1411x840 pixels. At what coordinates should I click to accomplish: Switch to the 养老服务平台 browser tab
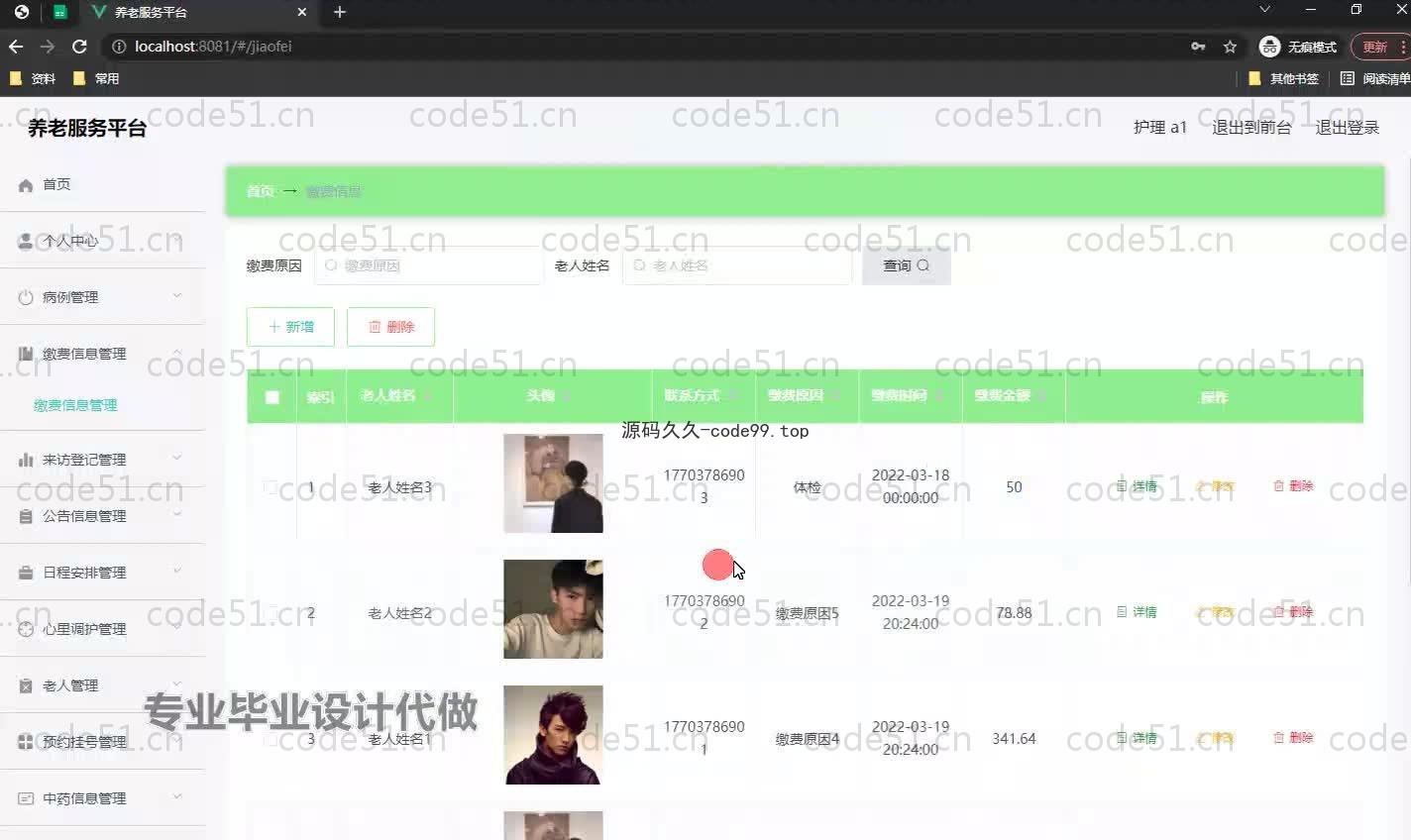196,12
